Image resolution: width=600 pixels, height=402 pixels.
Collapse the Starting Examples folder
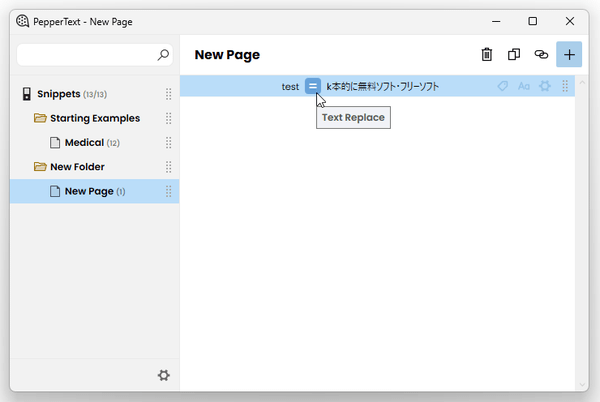[40, 118]
